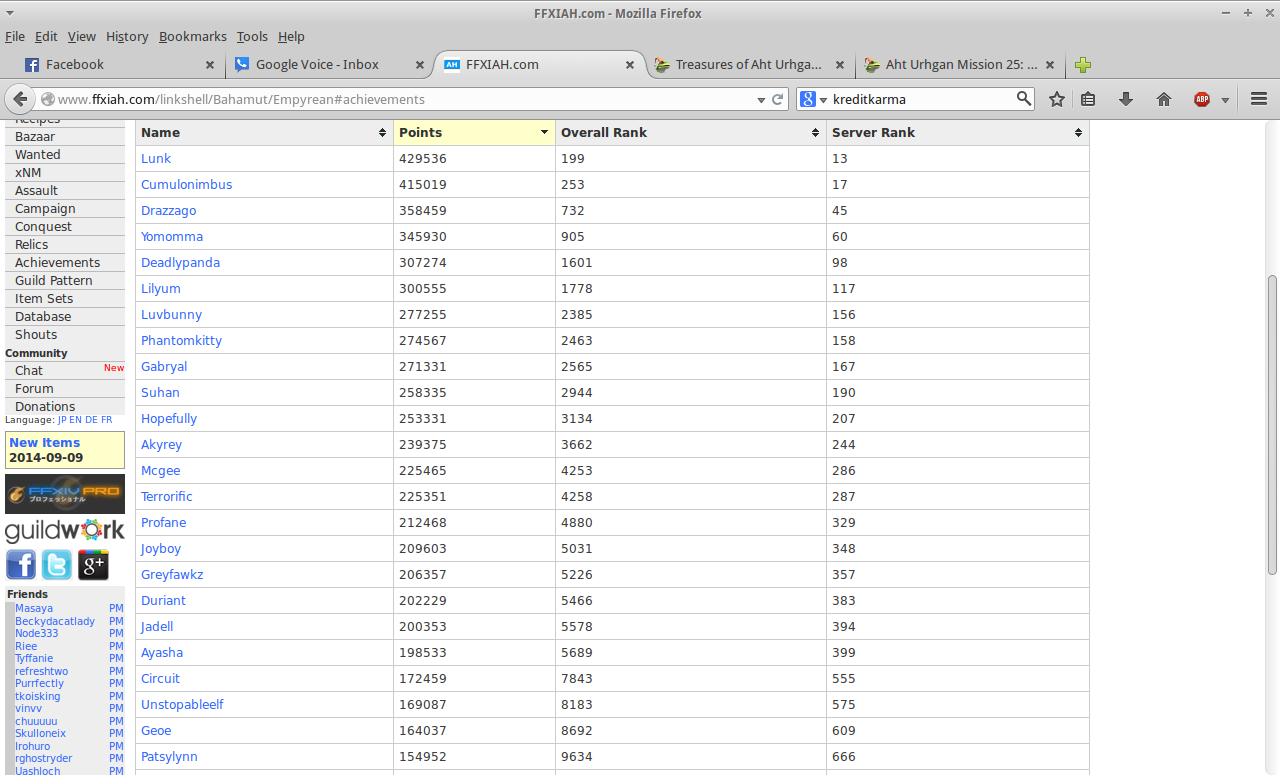Bookmark this page with the star icon
The image size is (1280, 775).
tap(1056, 99)
